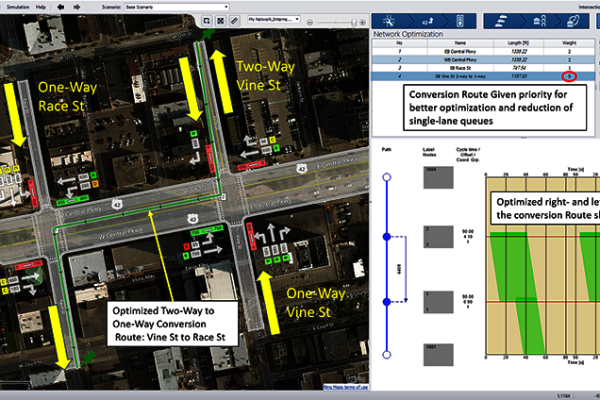Click the green route start marker at the top

click(x=207, y=34)
